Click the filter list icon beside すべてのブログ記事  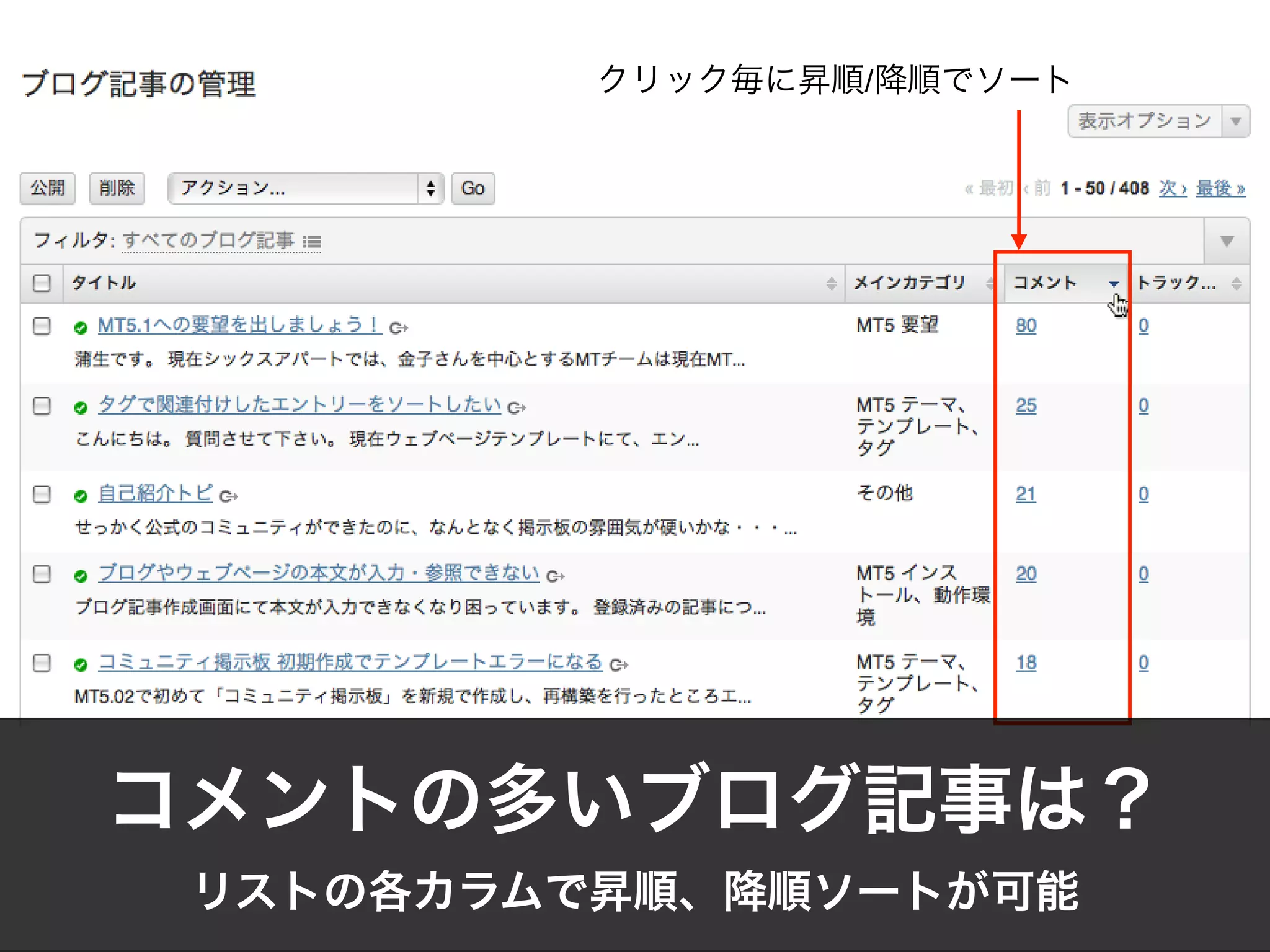click(312, 242)
